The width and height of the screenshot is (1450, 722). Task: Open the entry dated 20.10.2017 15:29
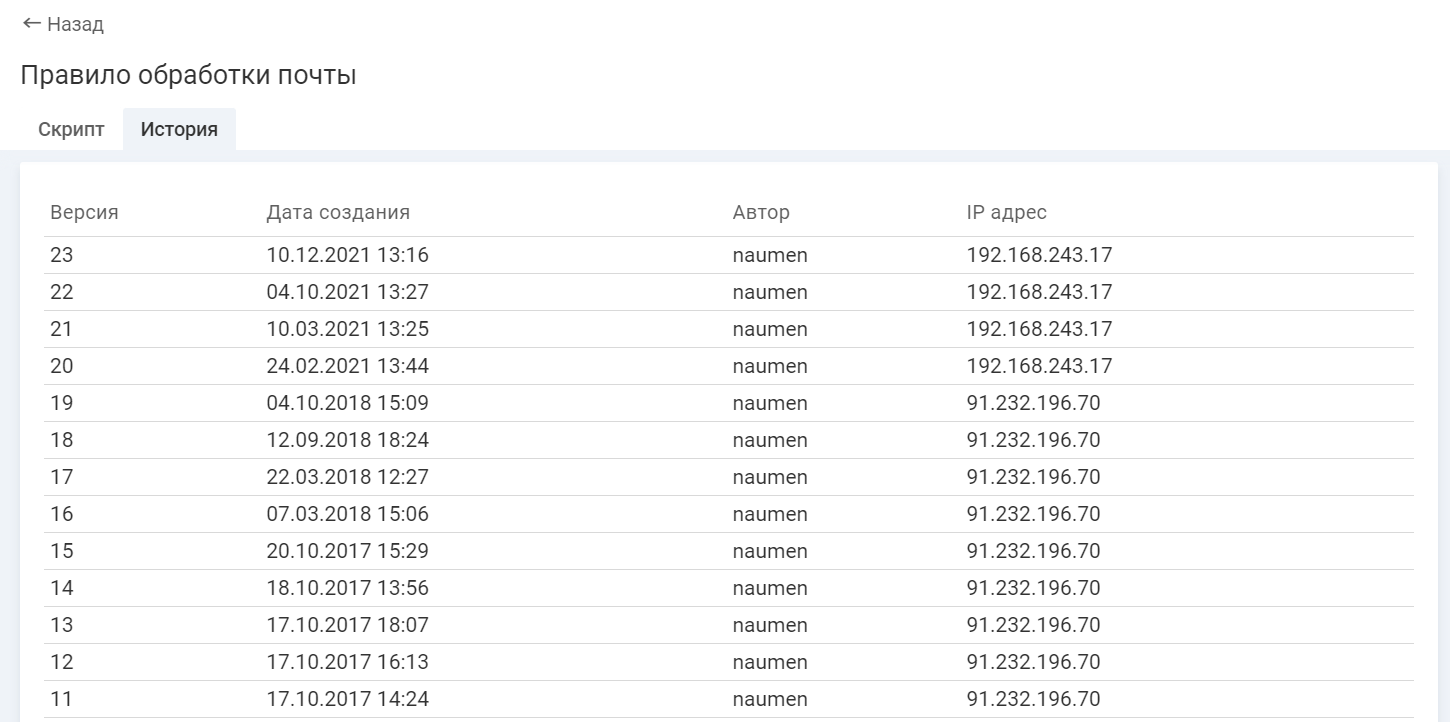[347, 551]
